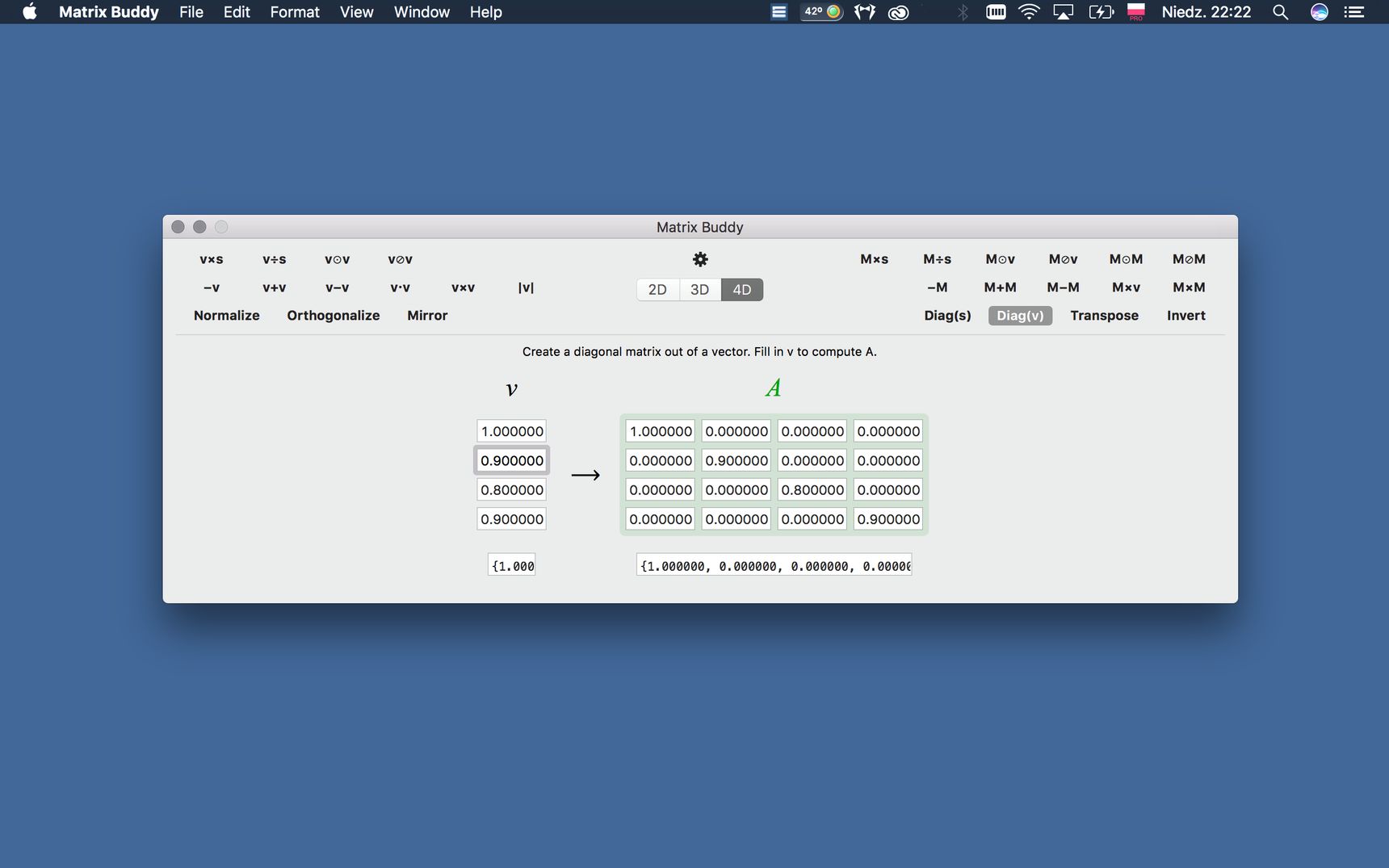Select M×M matrix multiplication
Image resolution: width=1389 pixels, height=868 pixels.
coord(1190,287)
